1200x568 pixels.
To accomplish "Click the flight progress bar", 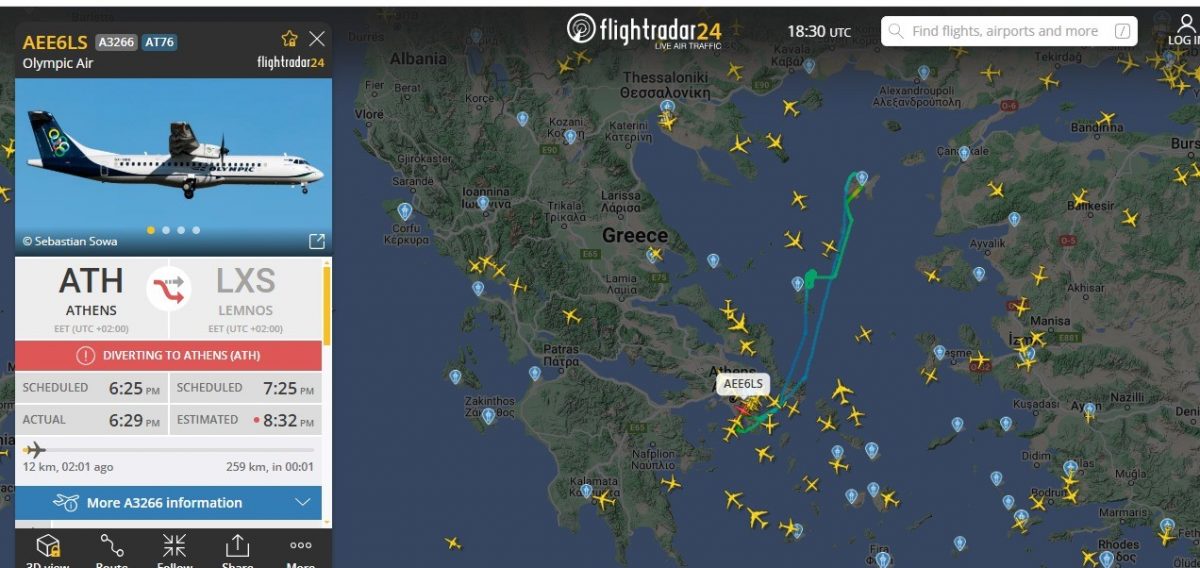I will tap(168, 449).
